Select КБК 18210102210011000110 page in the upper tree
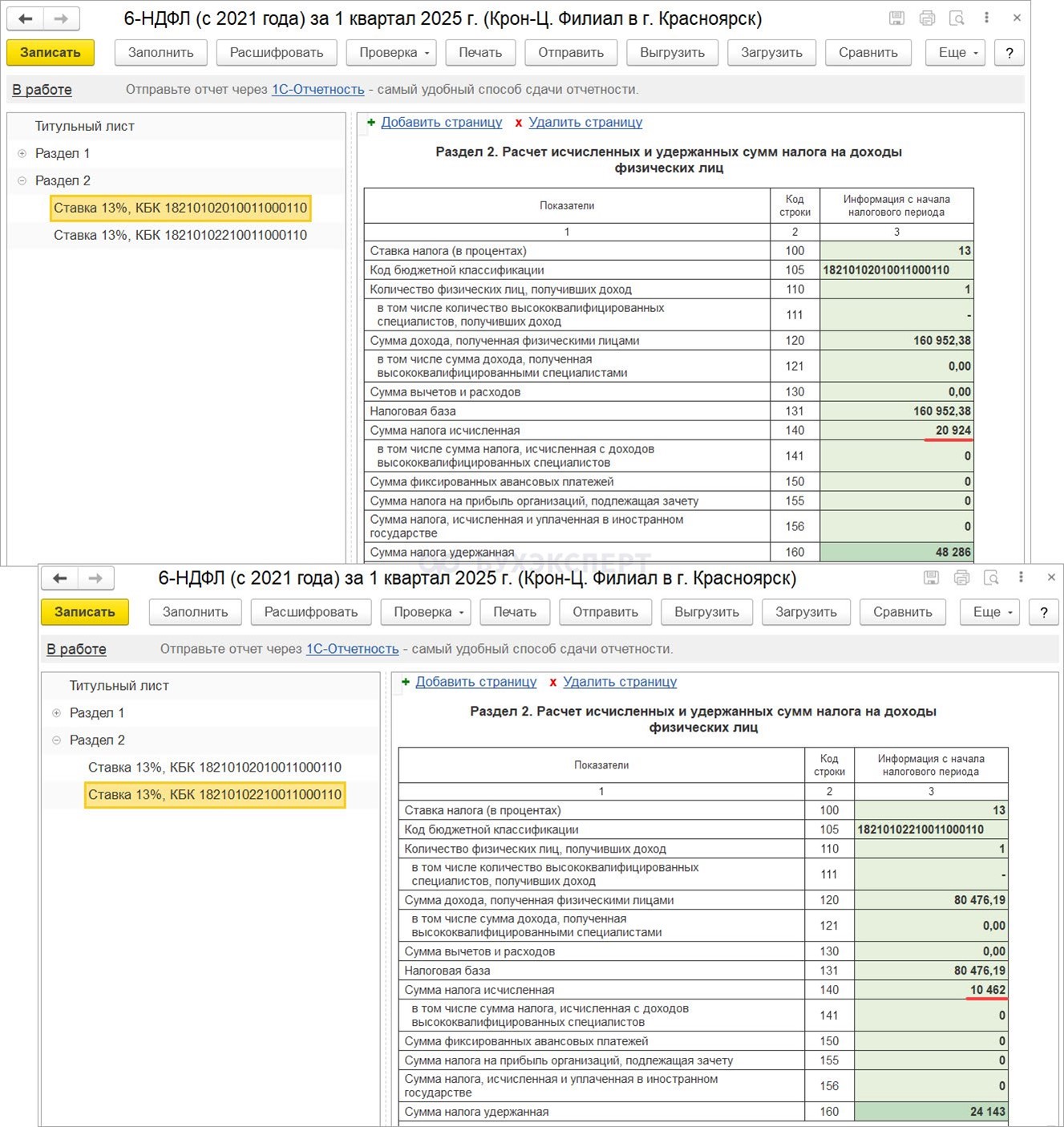This screenshot has height=1127, width=1064. pos(180,235)
